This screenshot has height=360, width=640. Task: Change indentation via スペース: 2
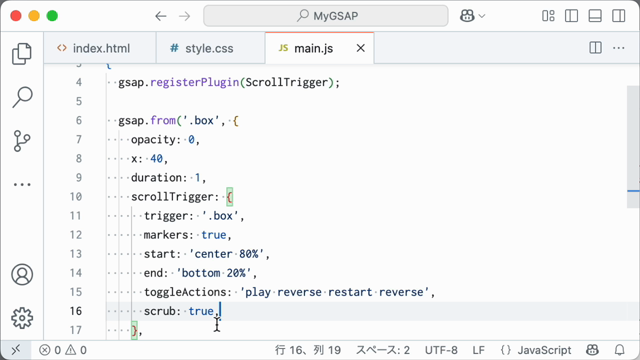(383, 350)
